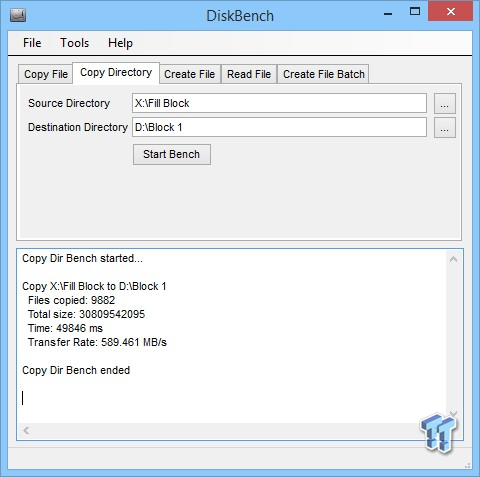Switch to the Copy File tab
This screenshot has height=477, width=480.
pyautogui.click(x=46, y=74)
